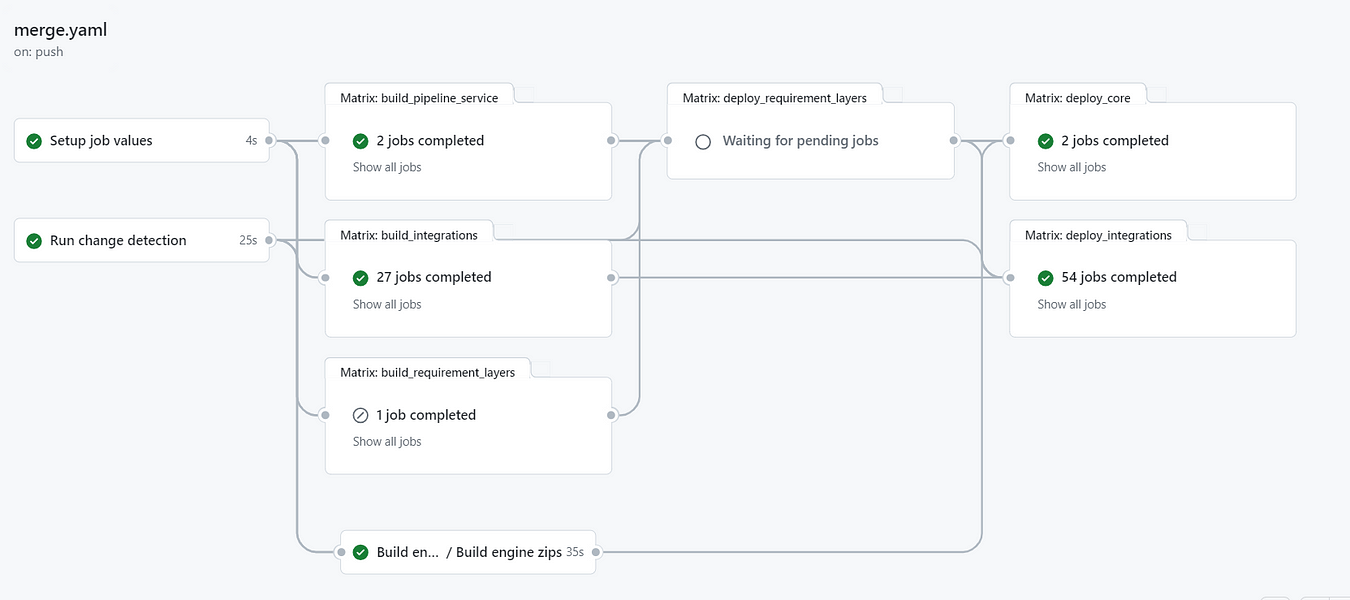The height and width of the screenshot is (600, 1350).
Task: Click the skipped icon on build_requirement_layers
Action: tap(360, 414)
